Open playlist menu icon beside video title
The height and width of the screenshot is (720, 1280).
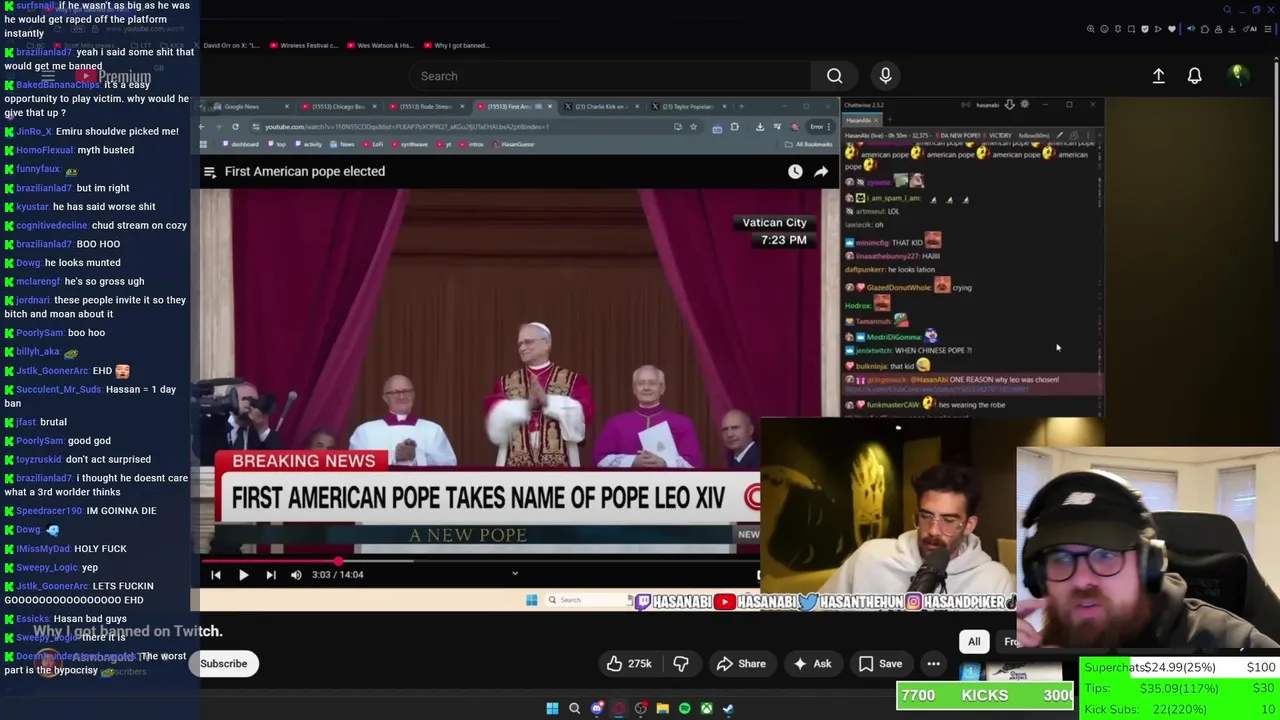click(210, 172)
